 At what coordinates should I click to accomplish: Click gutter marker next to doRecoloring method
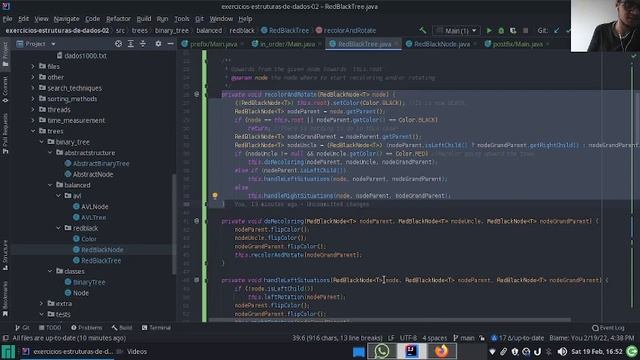coord(196,221)
